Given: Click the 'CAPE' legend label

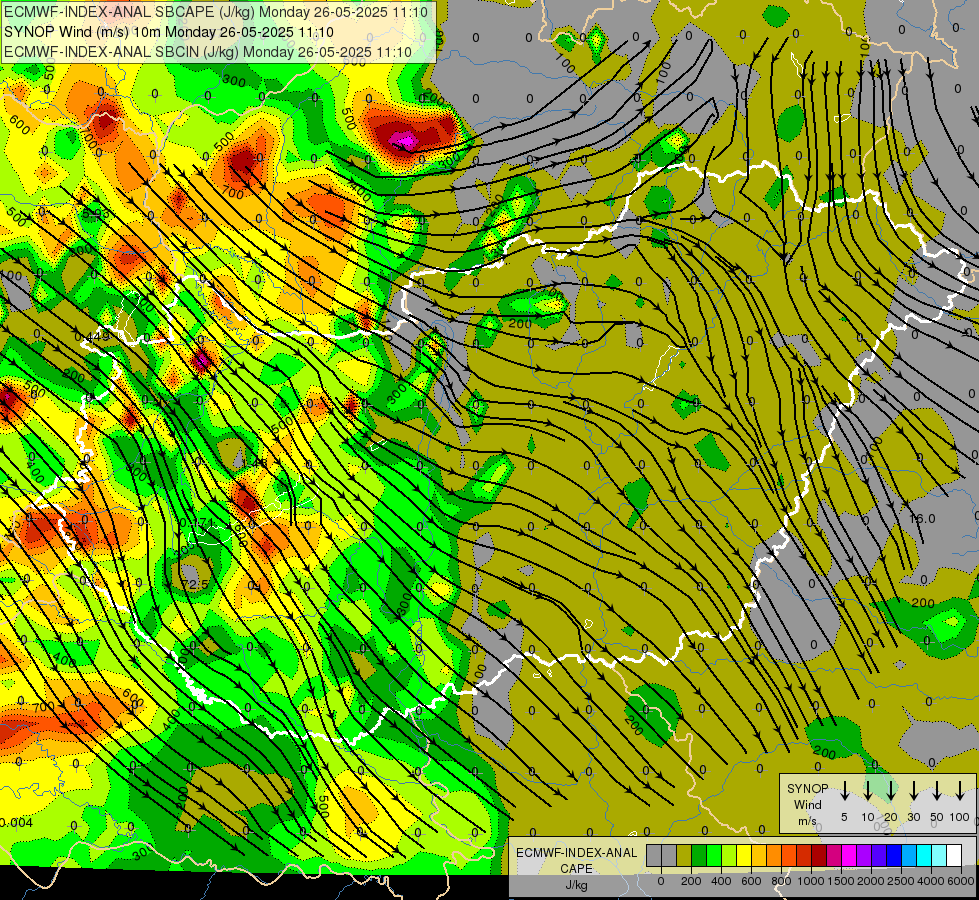Looking at the screenshot, I should click(576, 869).
